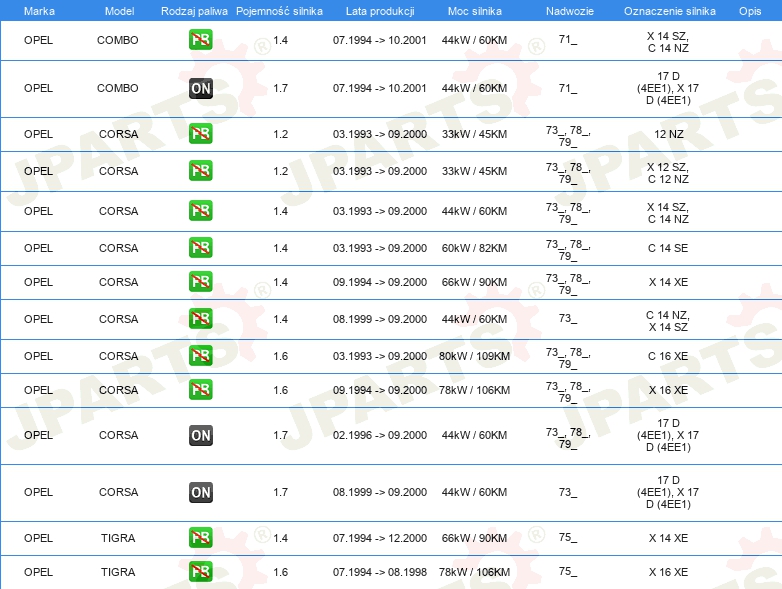Click the black ON diesel icon for Combo 1.7
The image size is (782, 589).
pyautogui.click(x=200, y=88)
